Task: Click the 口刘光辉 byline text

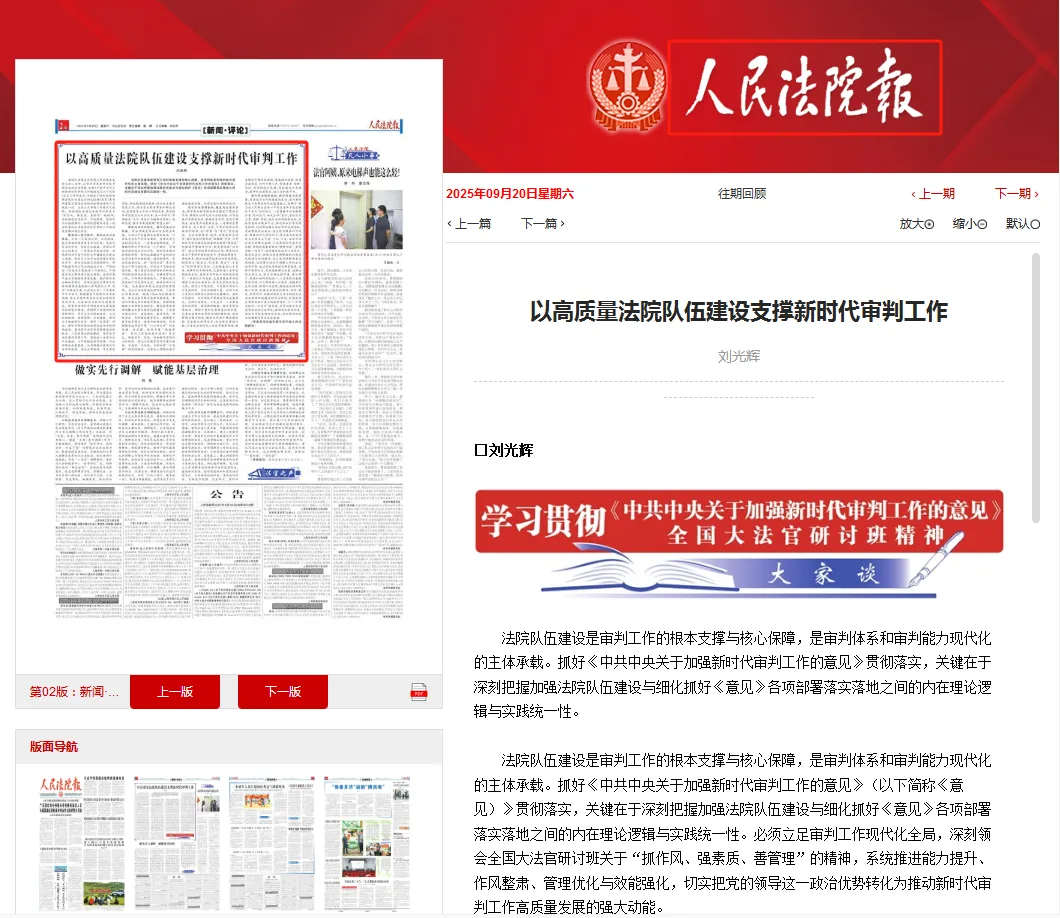Action: [x=504, y=450]
